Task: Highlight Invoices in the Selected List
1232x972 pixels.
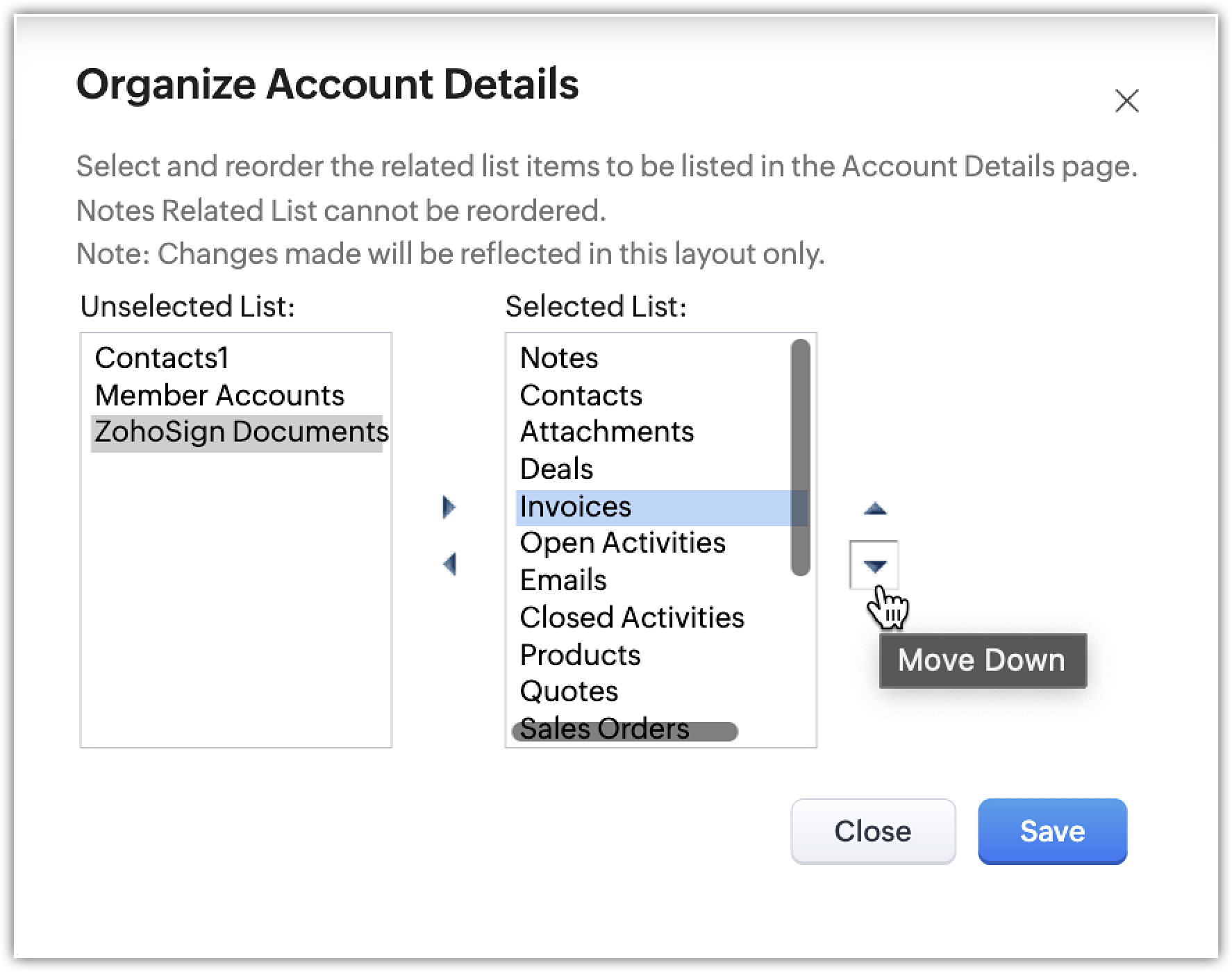Action: point(575,507)
